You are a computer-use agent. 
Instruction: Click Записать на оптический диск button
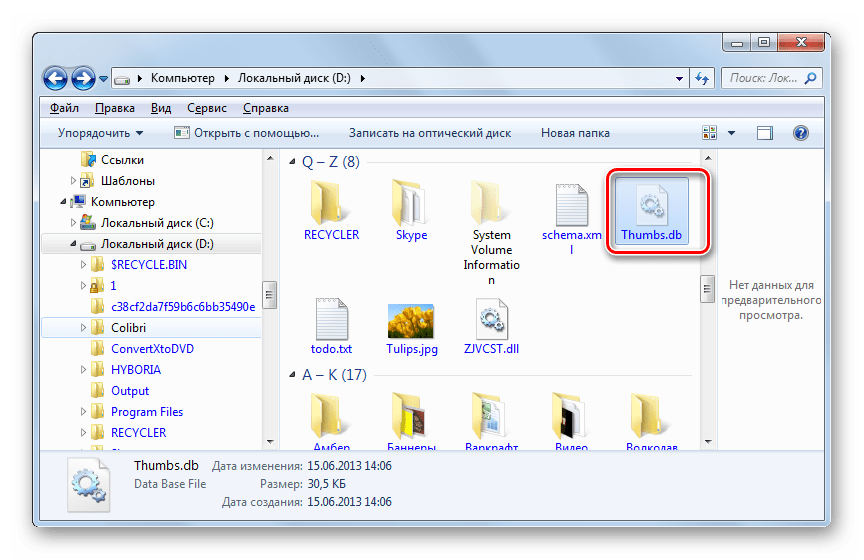click(x=429, y=133)
